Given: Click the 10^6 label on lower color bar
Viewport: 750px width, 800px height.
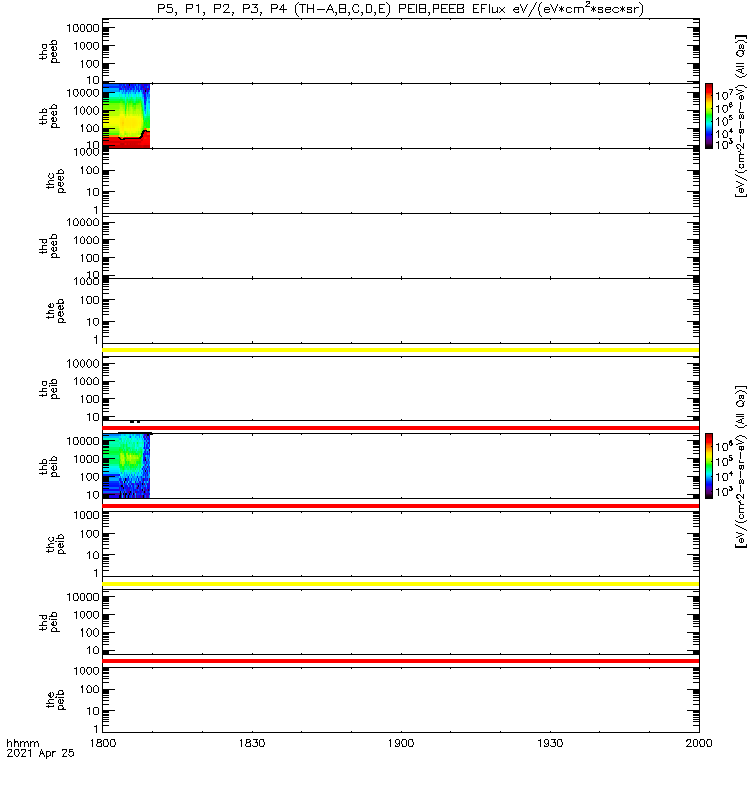Looking at the screenshot, I should [x=724, y=446].
